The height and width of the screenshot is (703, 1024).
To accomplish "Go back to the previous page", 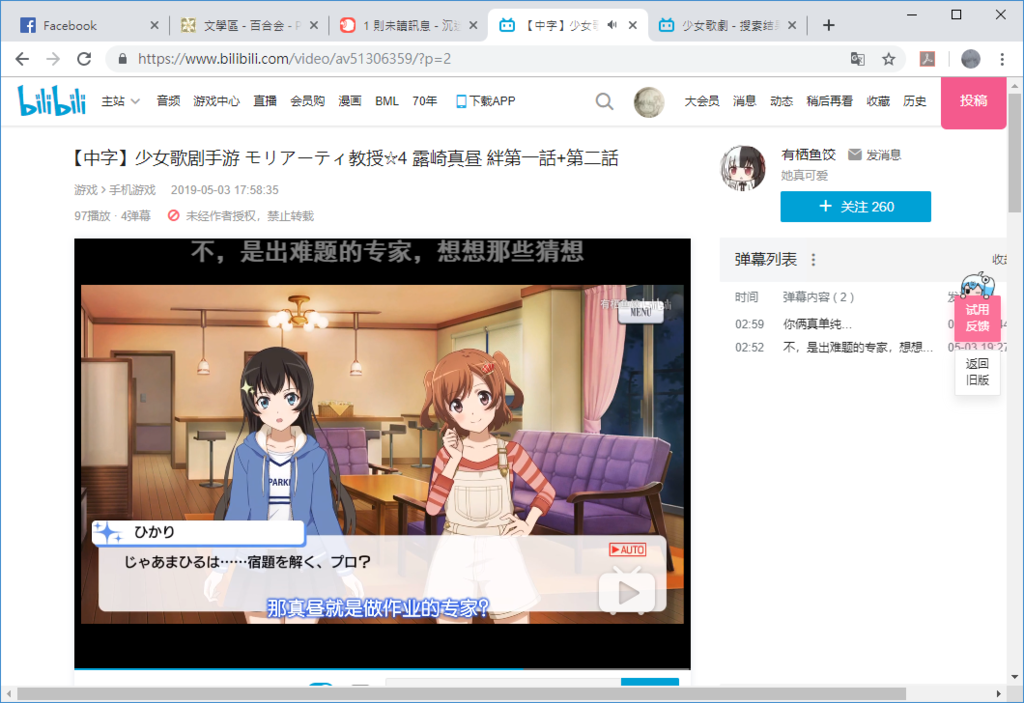I will (22, 59).
